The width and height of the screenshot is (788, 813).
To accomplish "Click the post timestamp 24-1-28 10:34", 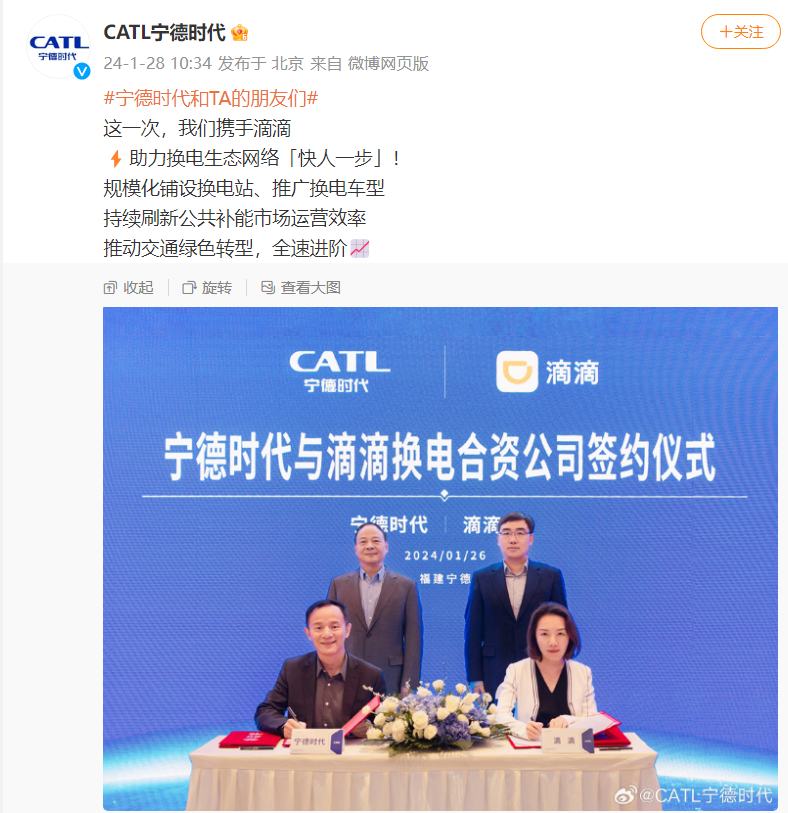I will [x=158, y=63].
